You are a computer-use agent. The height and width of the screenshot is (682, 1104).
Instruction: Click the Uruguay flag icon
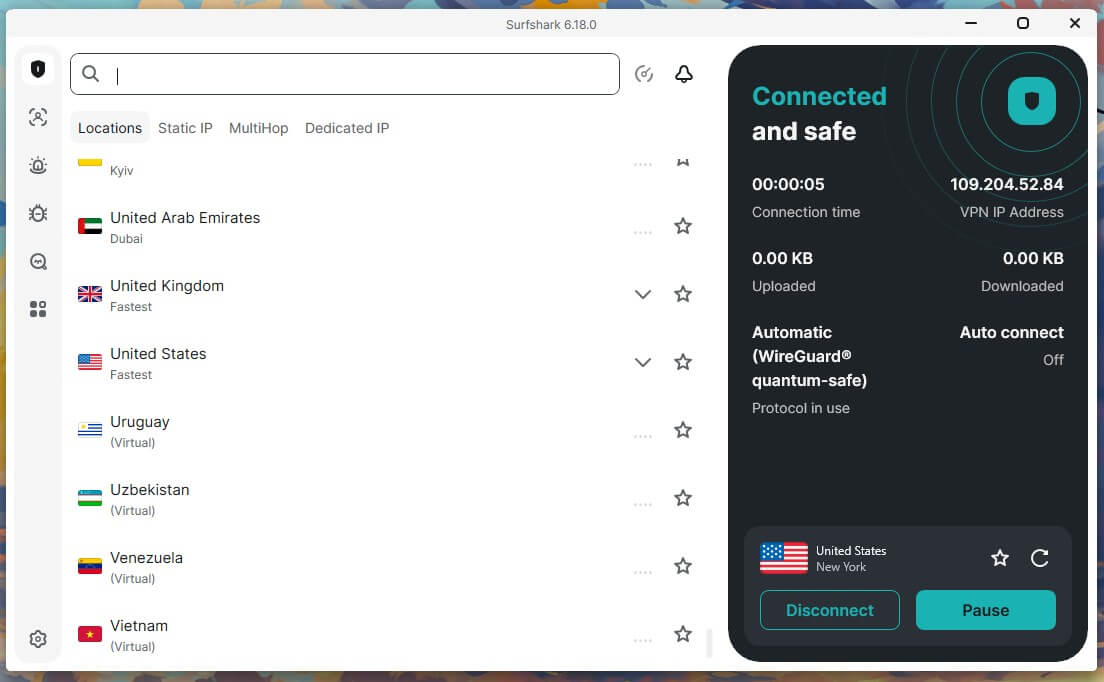pos(89,430)
